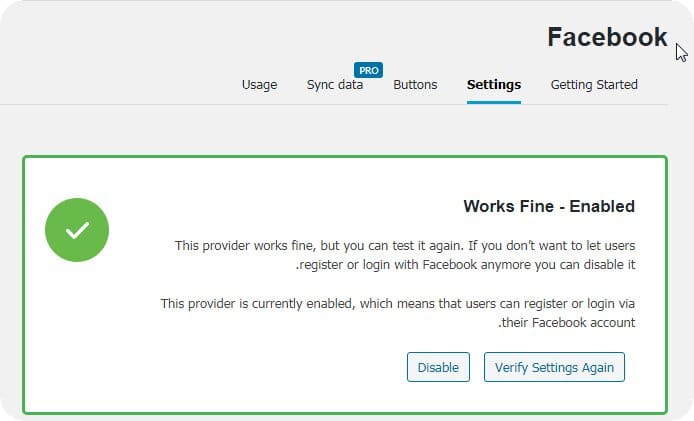Click the green checkmark status icon

coord(77,230)
